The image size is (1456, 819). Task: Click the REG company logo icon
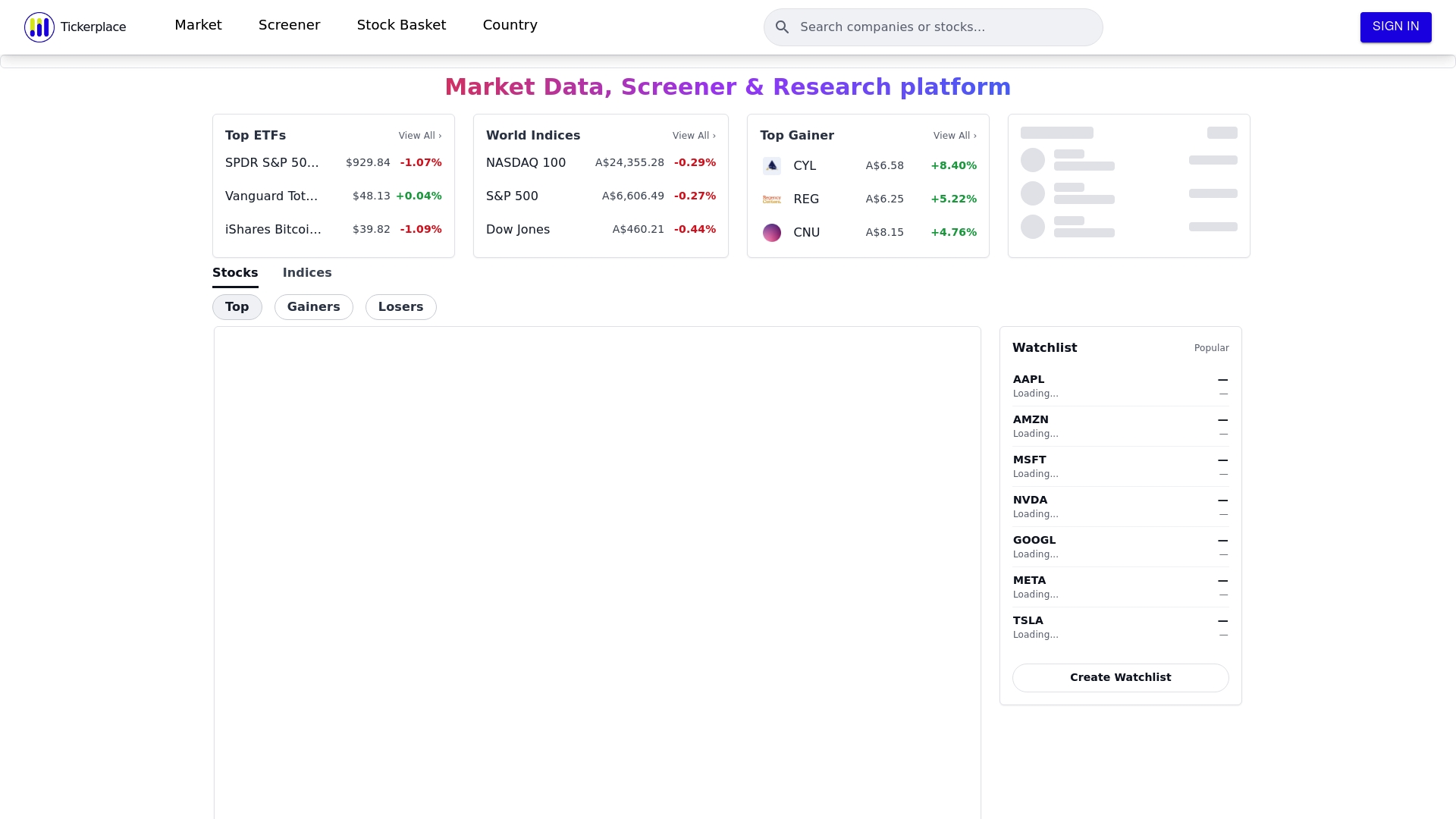pyautogui.click(x=771, y=199)
